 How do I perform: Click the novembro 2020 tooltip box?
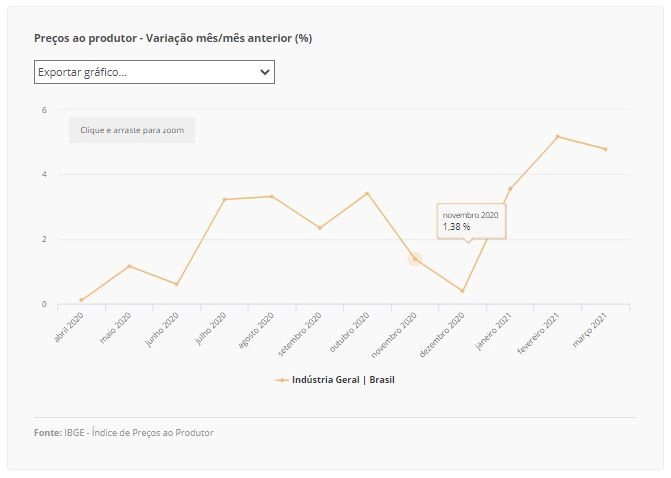pos(472,221)
